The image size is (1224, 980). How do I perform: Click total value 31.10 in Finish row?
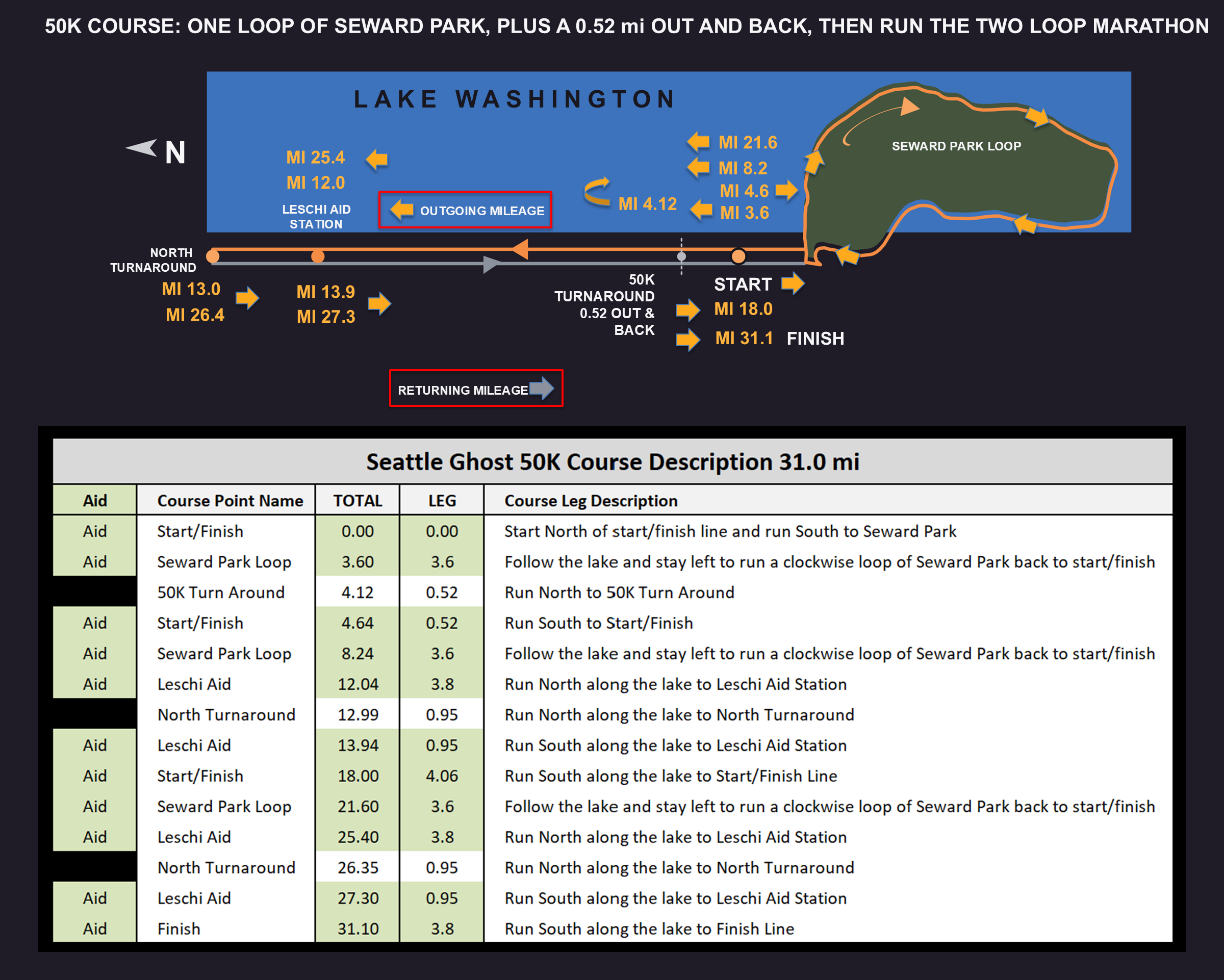tap(358, 929)
